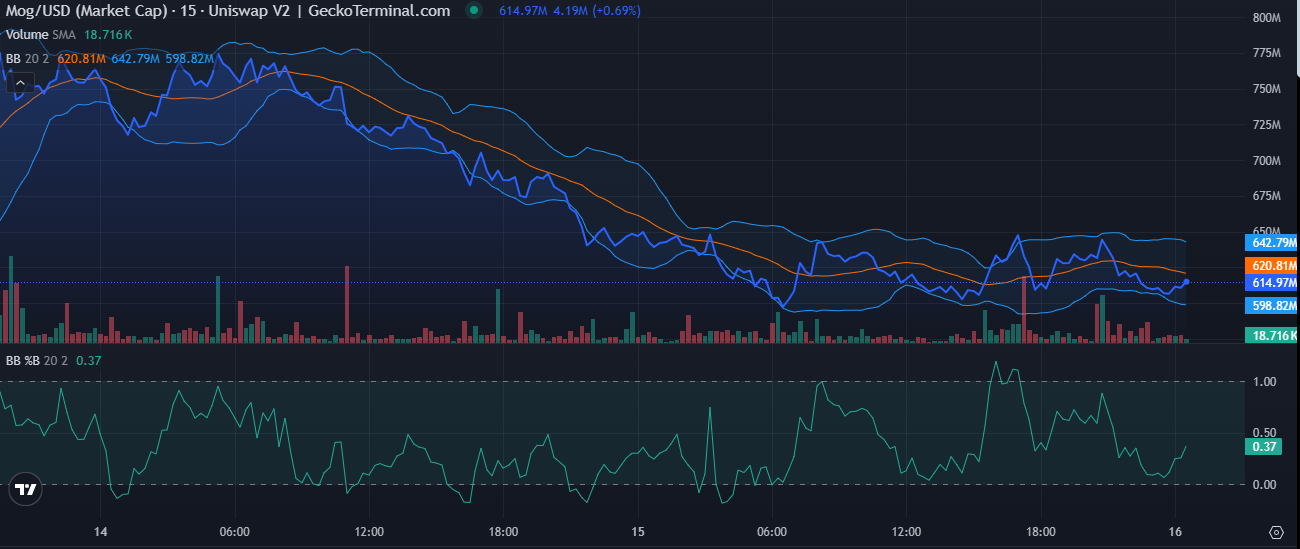Click the 614.97M current price axis label

click(x=1272, y=282)
